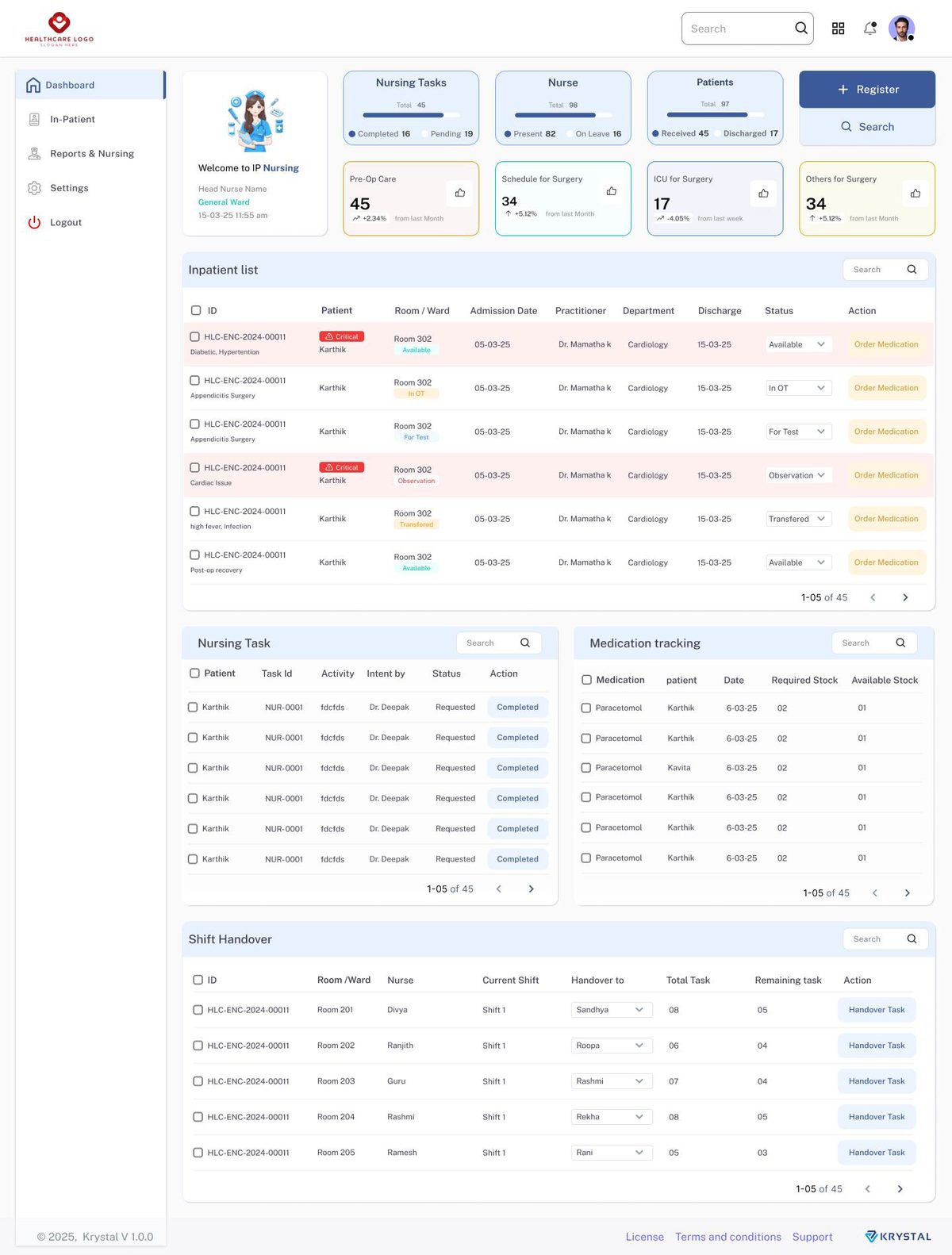The width and height of the screenshot is (952, 1255).
Task: Open the Roopa handover dropdown
Action: (x=612, y=1046)
